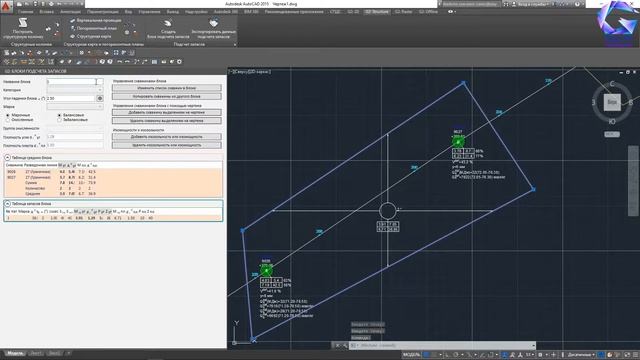This screenshot has width=640, height=360.
Task: Open the Марка dropdown
Action: pyautogui.click(x=75, y=107)
